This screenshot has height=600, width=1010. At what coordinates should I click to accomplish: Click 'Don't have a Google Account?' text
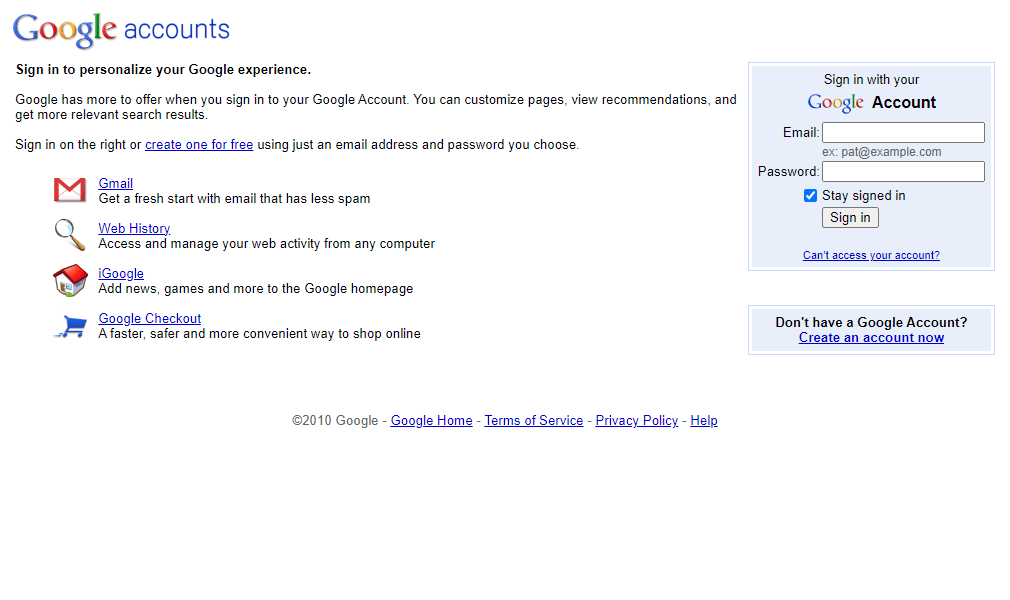[x=871, y=322]
